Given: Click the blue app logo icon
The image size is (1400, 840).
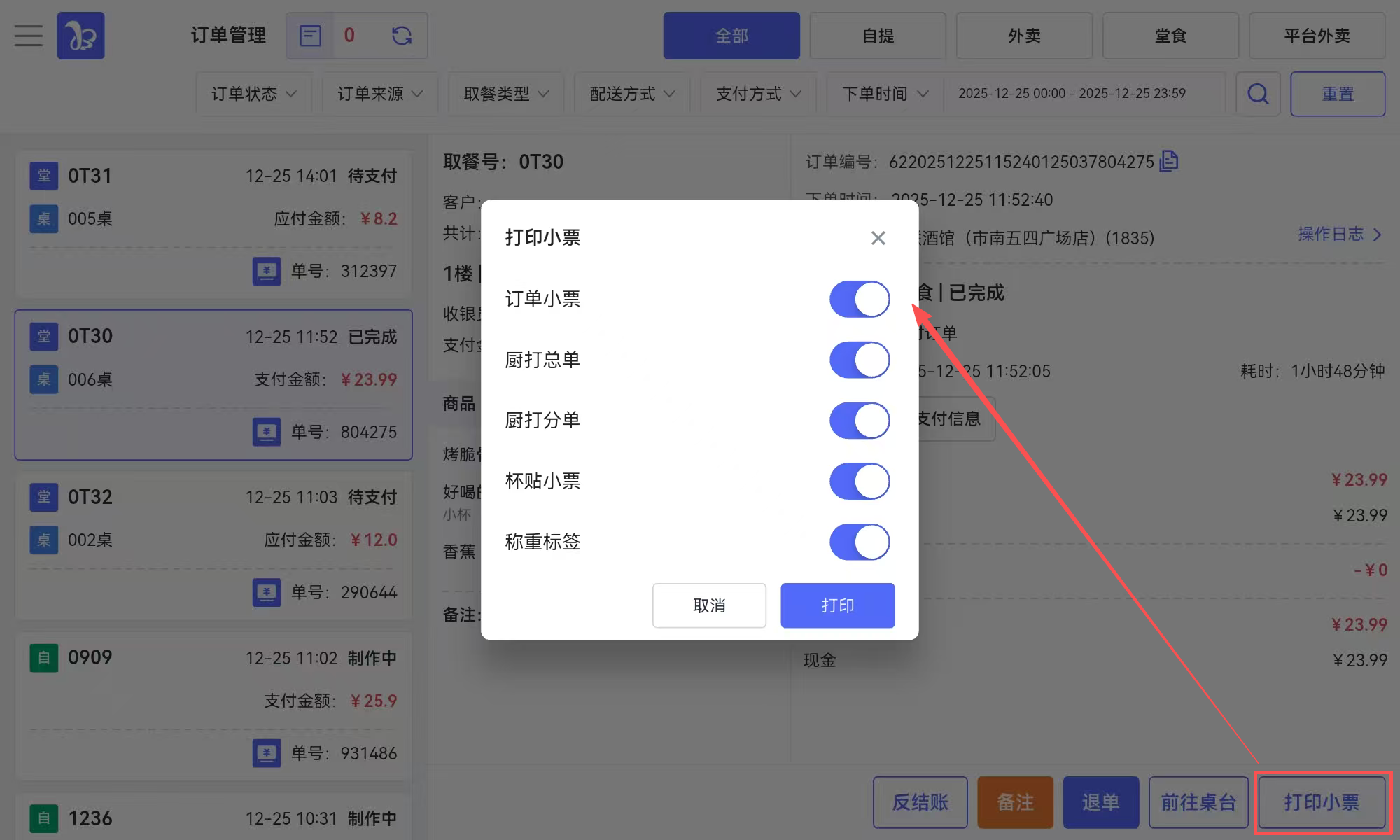Looking at the screenshot, I should (80, 36).
